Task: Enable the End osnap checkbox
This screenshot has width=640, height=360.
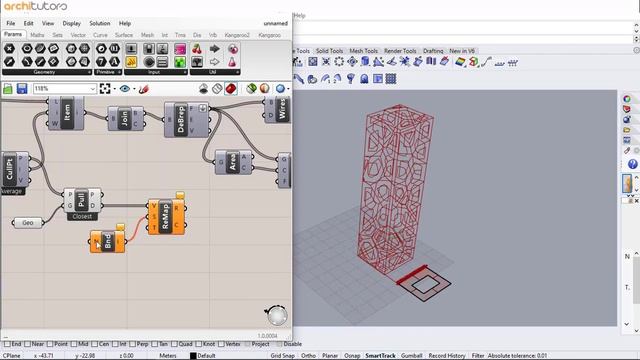Action: [x=7, y=344]
